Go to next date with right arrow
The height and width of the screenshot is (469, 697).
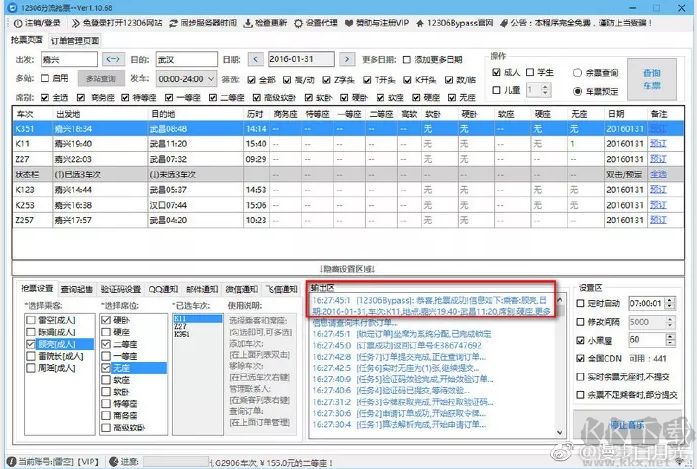pos(347,59)
